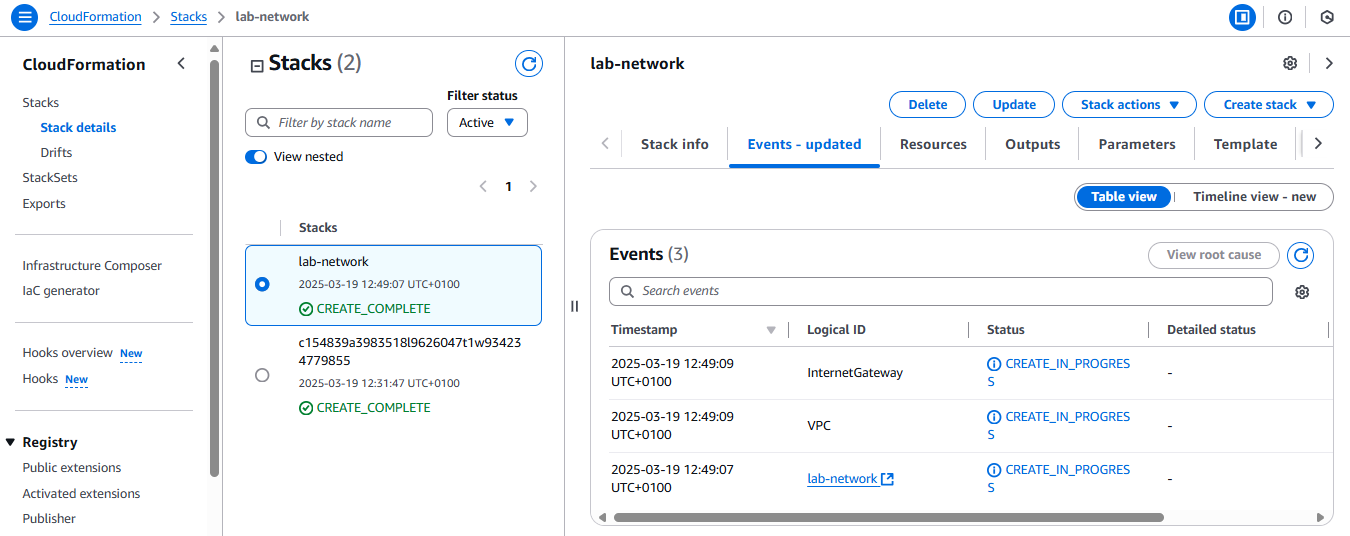The image size is (1350, 536).
Task: Open StackSets in sidebar
Action: click(x=50, y=178)
